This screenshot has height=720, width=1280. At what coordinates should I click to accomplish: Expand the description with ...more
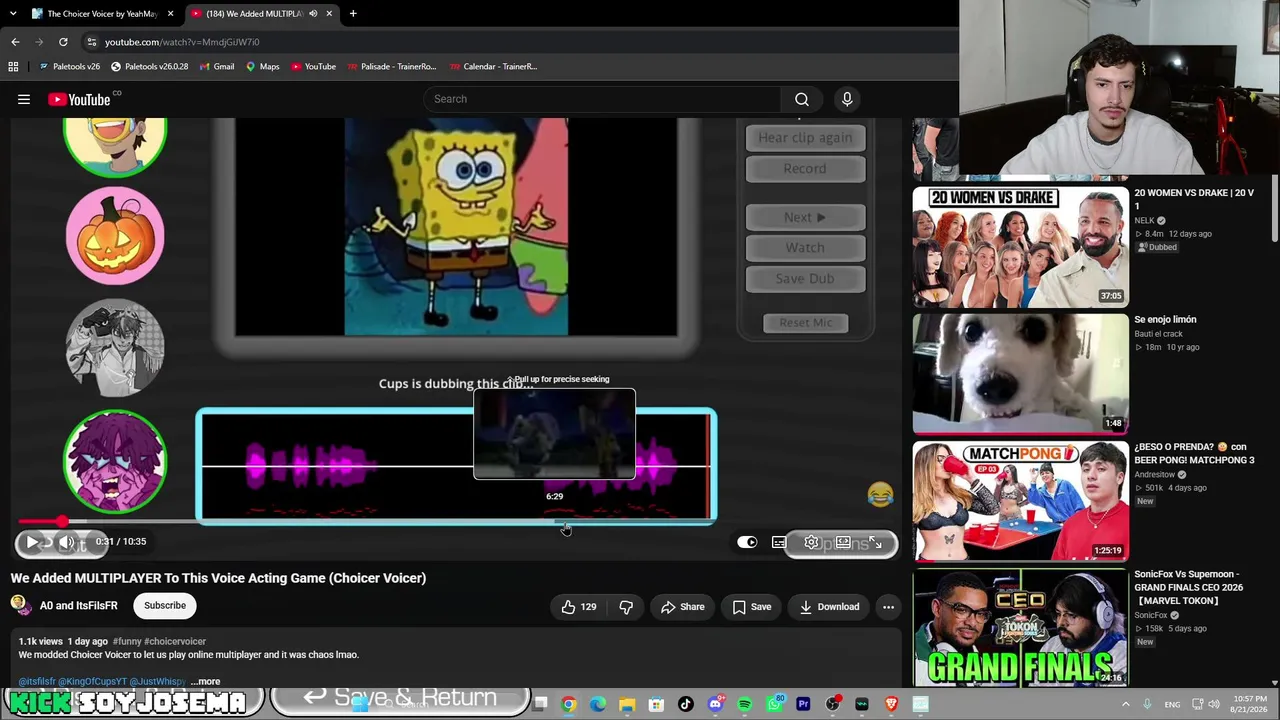(205, 681)
